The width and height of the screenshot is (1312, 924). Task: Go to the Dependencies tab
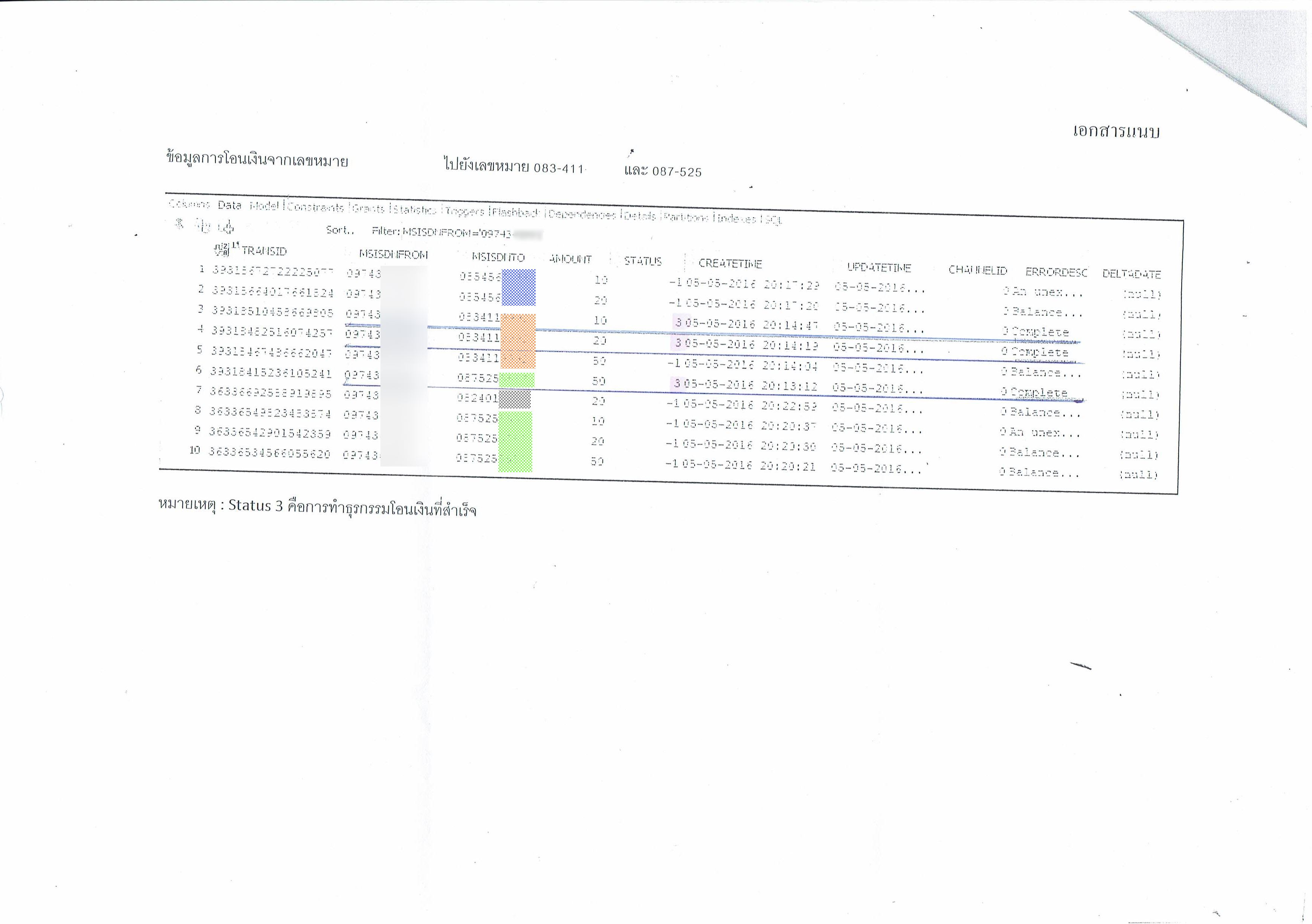pos(582,214)
